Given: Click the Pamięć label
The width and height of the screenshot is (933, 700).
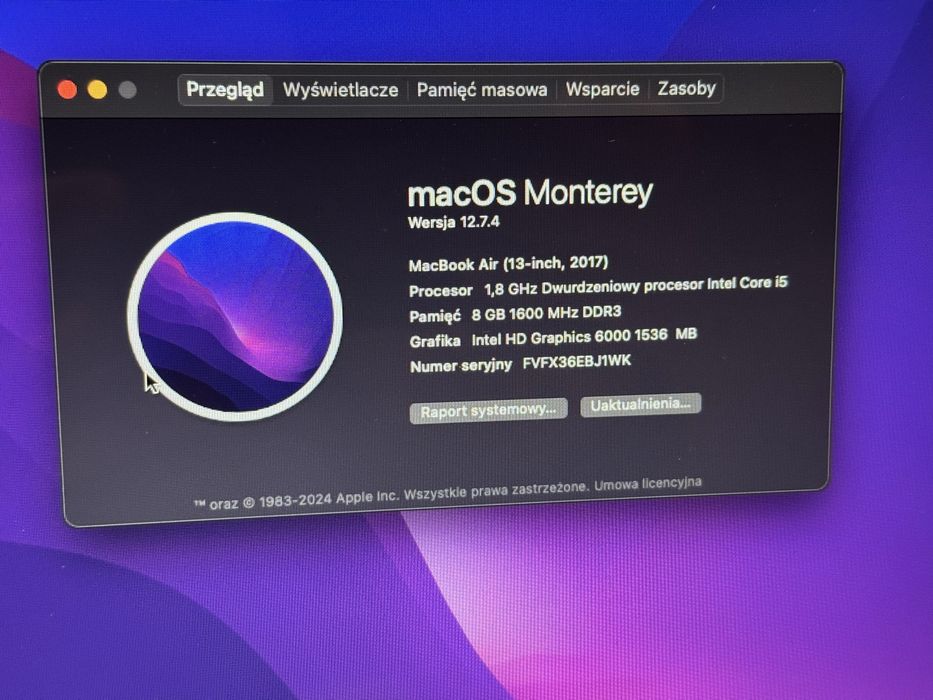Looking at the screenshot, I should click(435, 316).
